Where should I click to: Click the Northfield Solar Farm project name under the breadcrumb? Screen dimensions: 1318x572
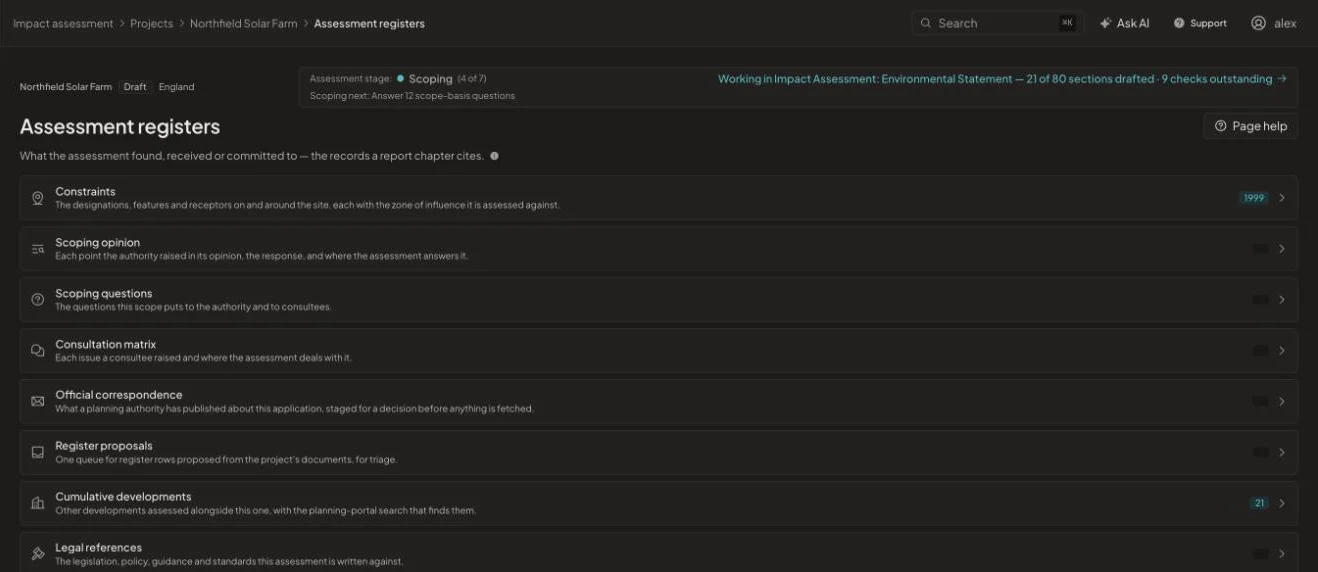66,87
